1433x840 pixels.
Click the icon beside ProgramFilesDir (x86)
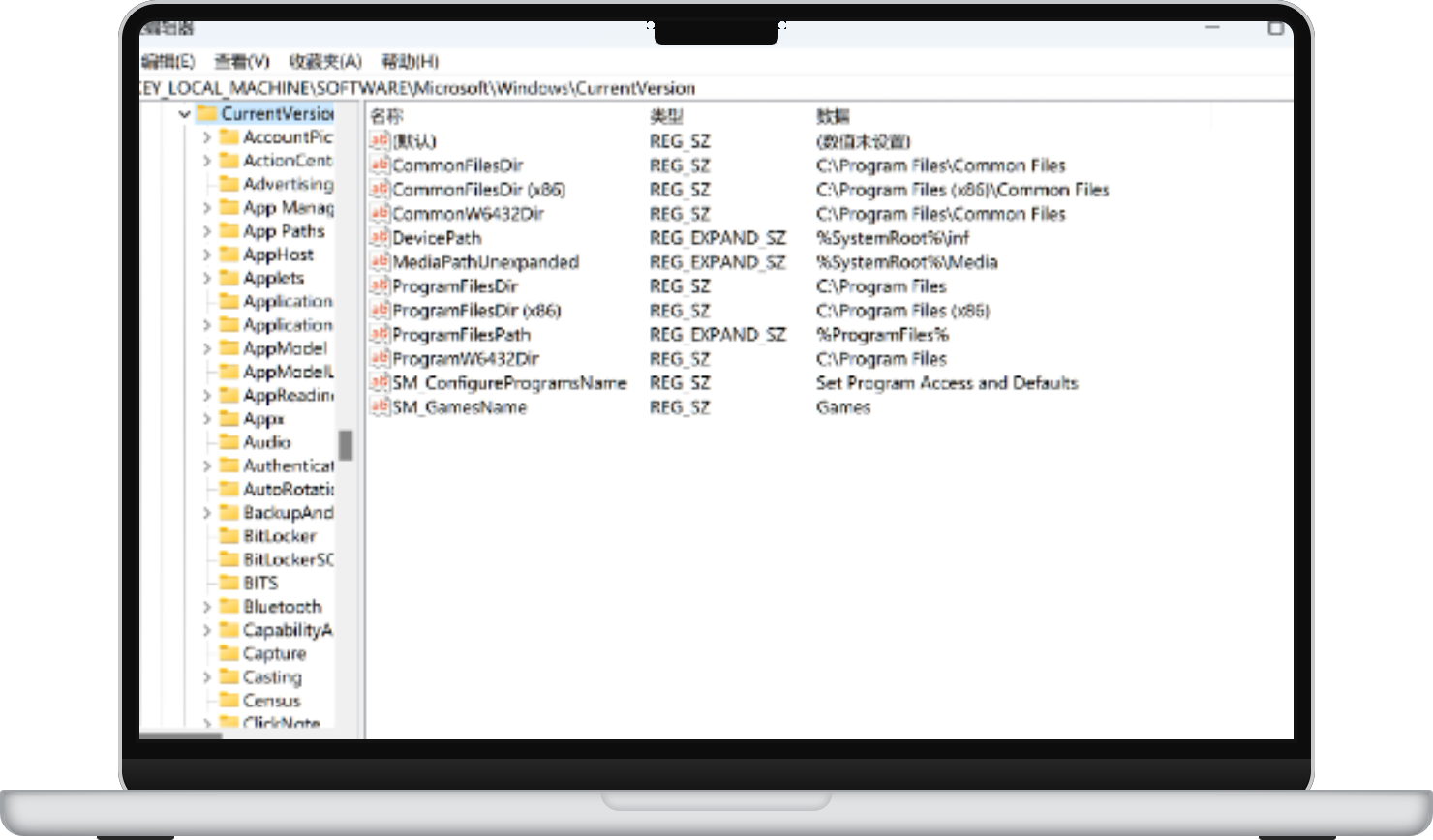point(380,310)
